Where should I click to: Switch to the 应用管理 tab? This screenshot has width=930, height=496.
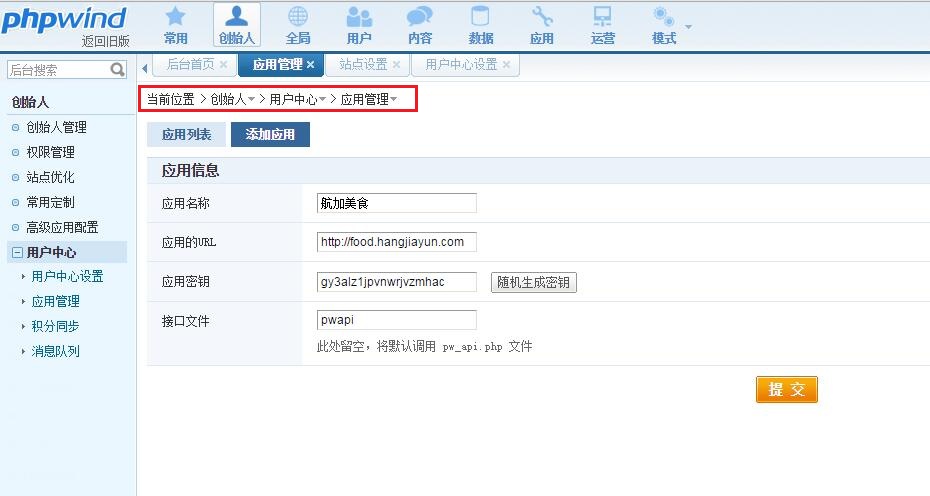tap(278, 64)
